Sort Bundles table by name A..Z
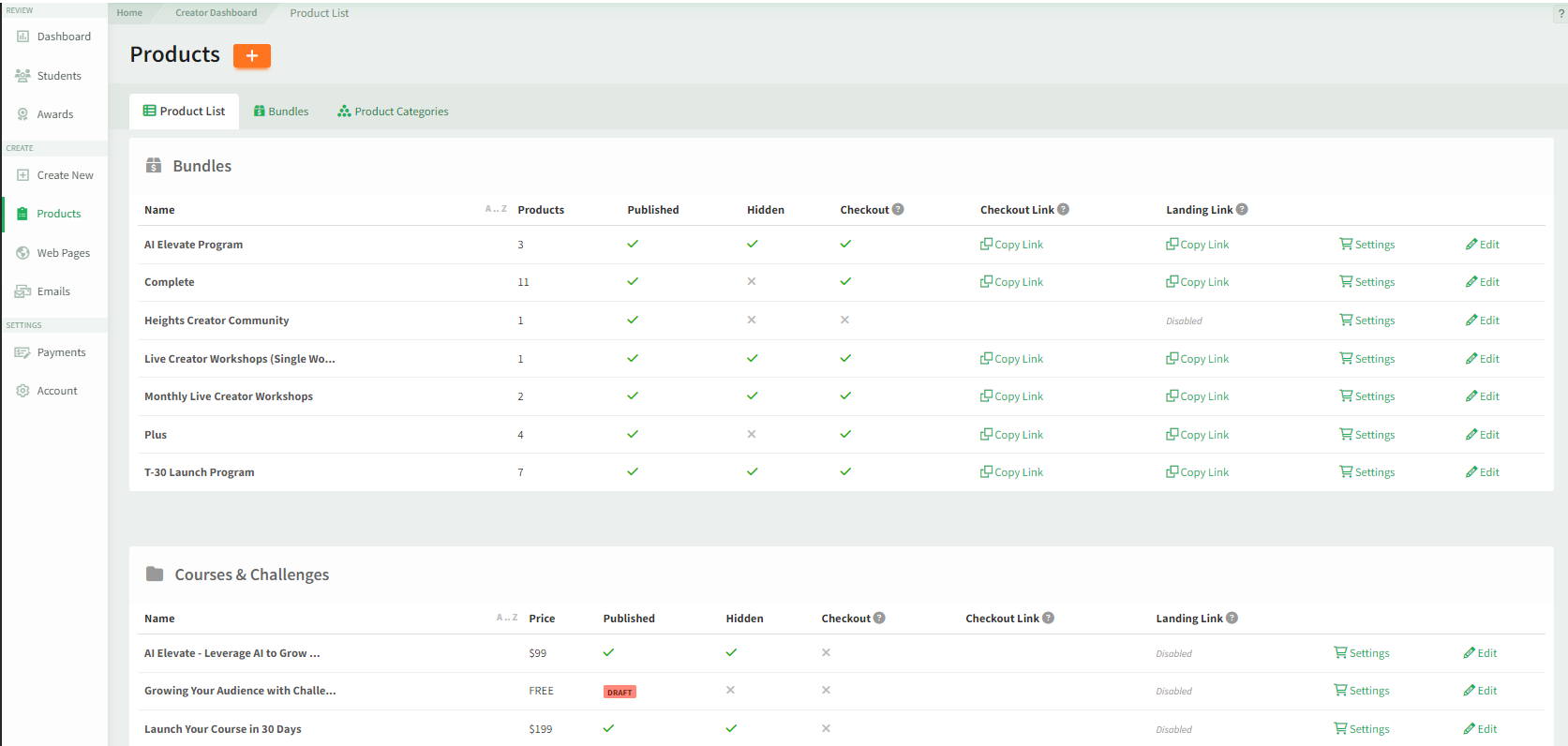Image resolution: width=1568 pixels, height=746 pixels. click(496, 209)
